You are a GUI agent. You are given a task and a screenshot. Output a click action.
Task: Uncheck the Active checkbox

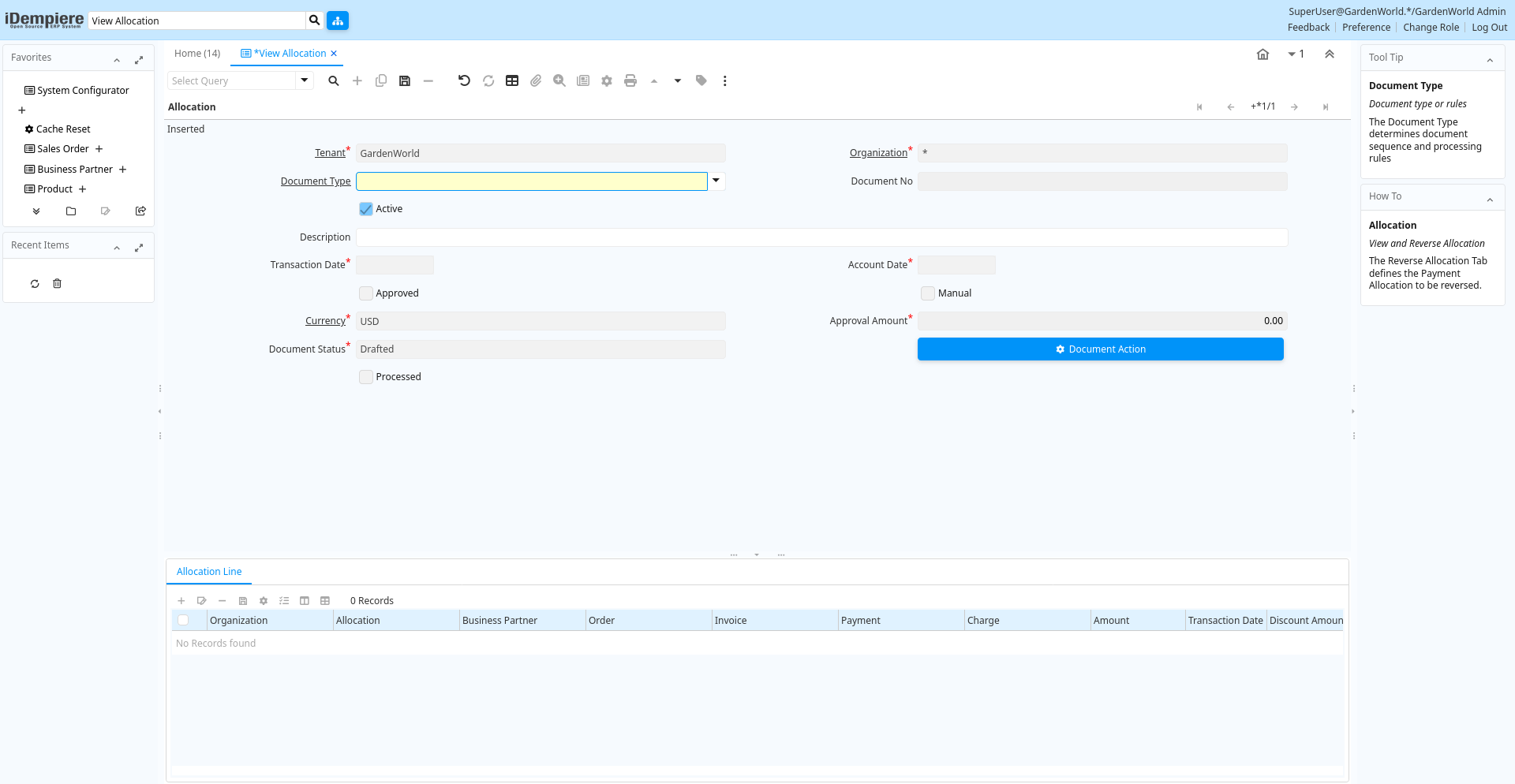coord(366,209)
